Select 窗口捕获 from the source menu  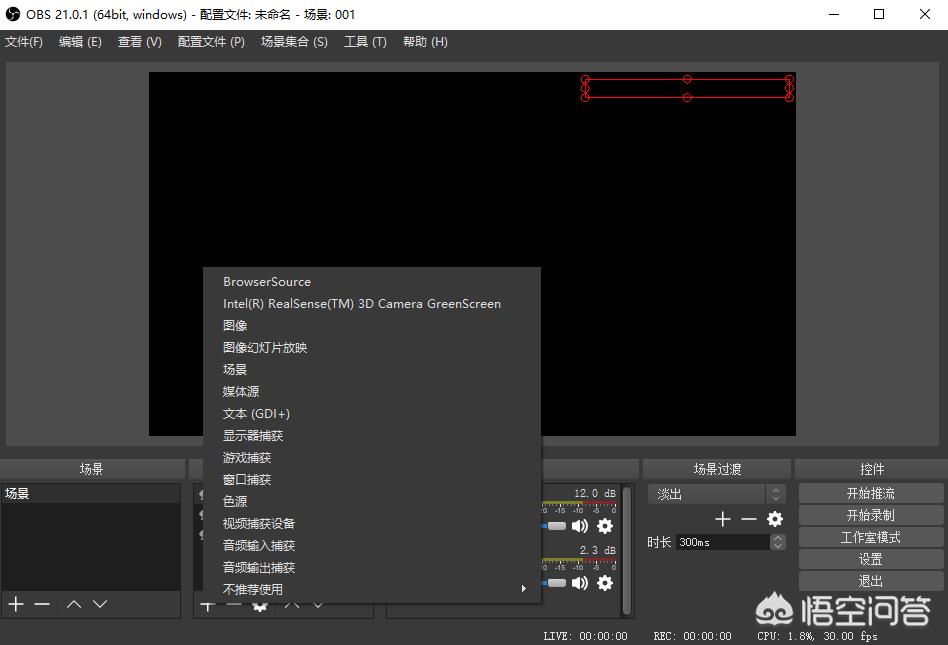click(372, 479)
